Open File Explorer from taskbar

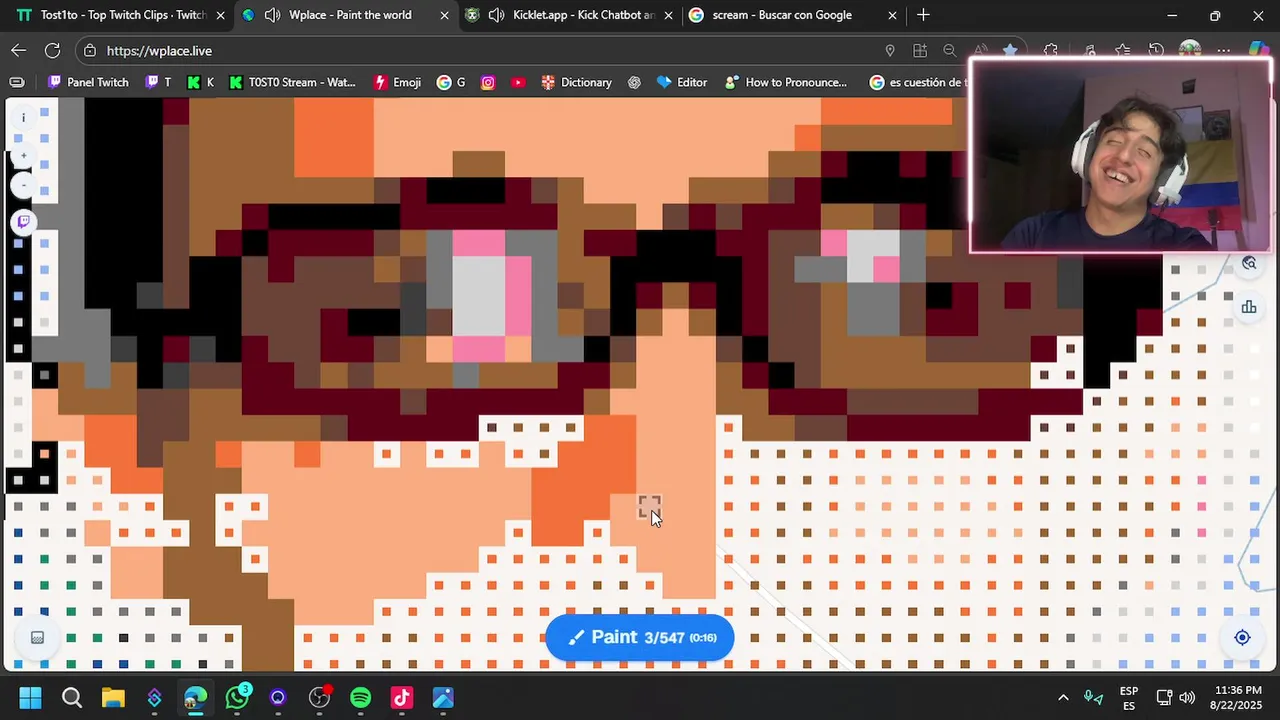tap(113, 698)
